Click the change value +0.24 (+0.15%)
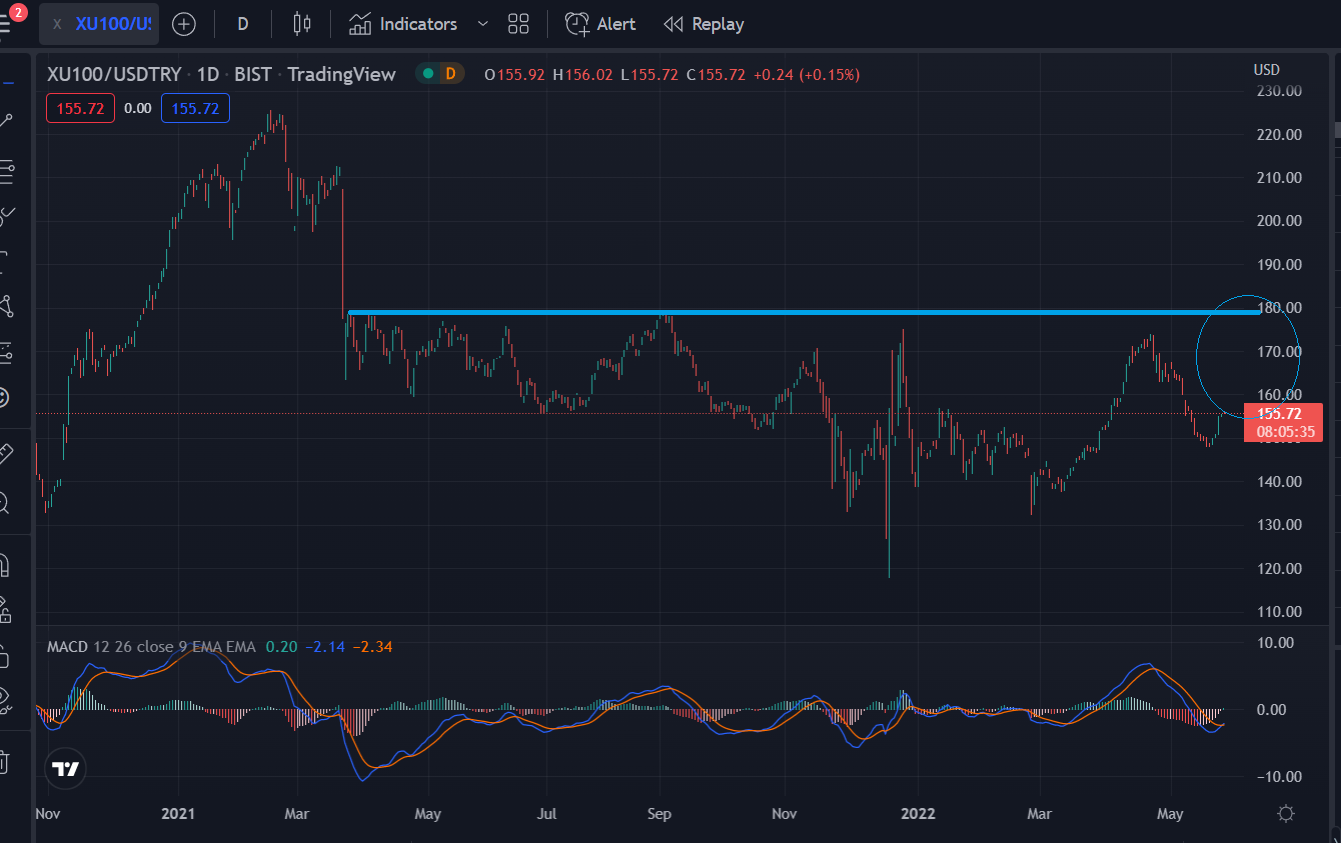The image size is (1341, 843). [x=806, y=74]
